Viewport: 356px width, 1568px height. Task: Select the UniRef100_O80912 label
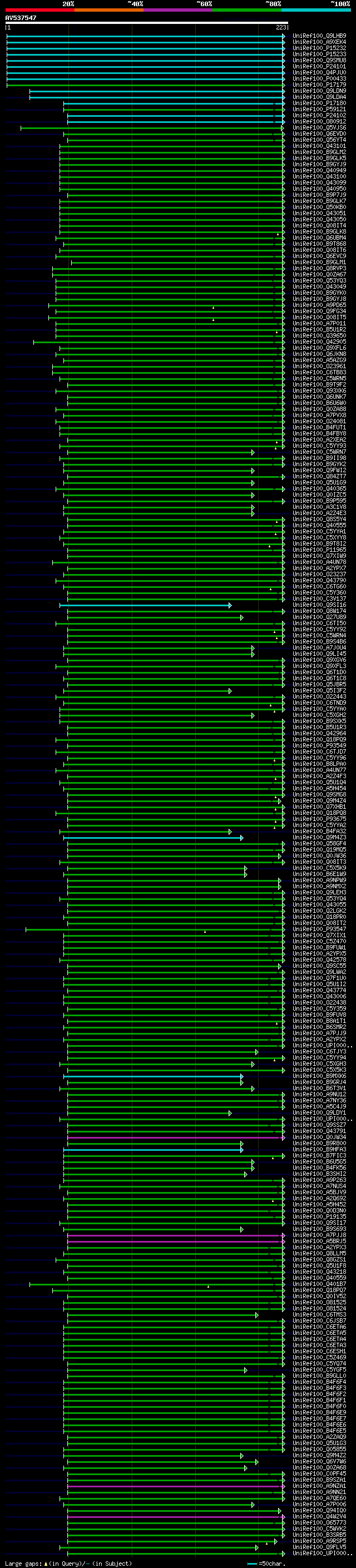coord(319,122)
